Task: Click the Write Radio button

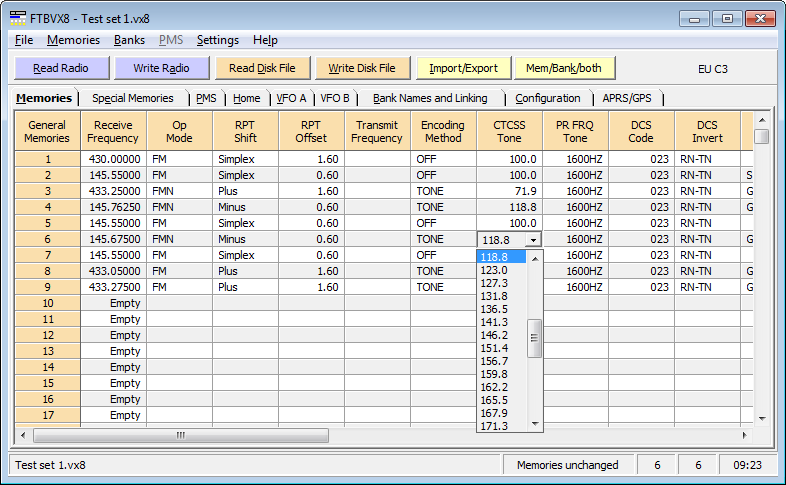Action: 161,68
